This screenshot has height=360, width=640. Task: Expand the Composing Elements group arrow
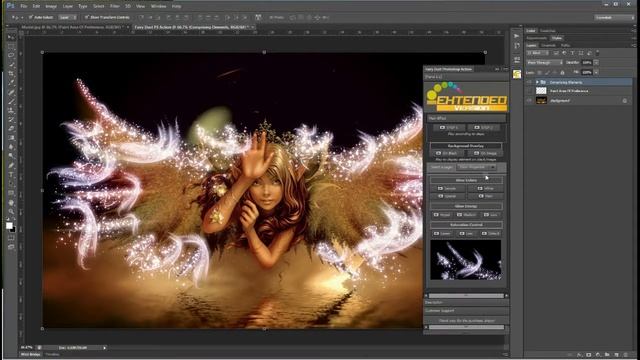537,82
